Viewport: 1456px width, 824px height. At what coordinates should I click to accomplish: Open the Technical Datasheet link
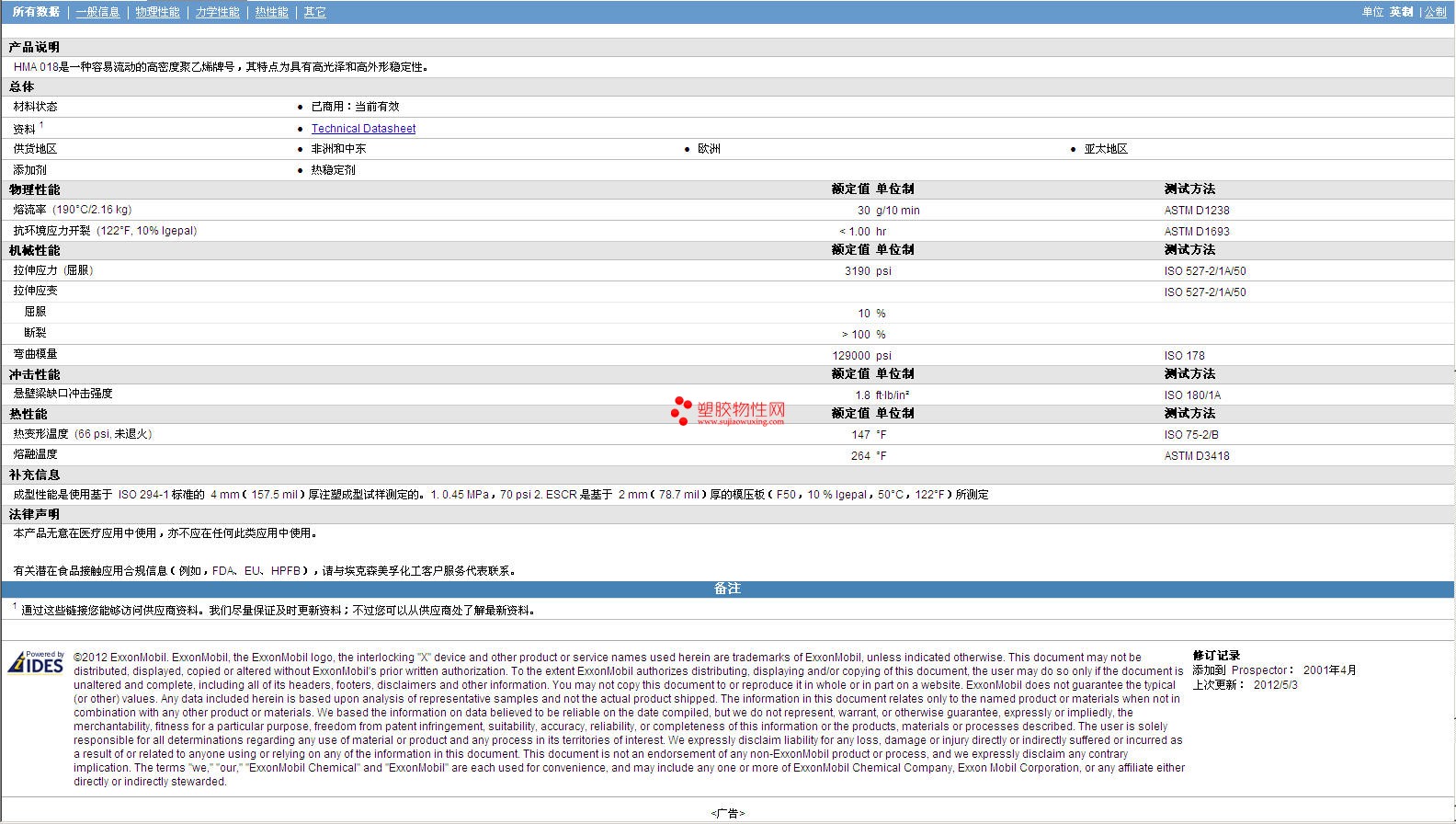tap(363, 129)
